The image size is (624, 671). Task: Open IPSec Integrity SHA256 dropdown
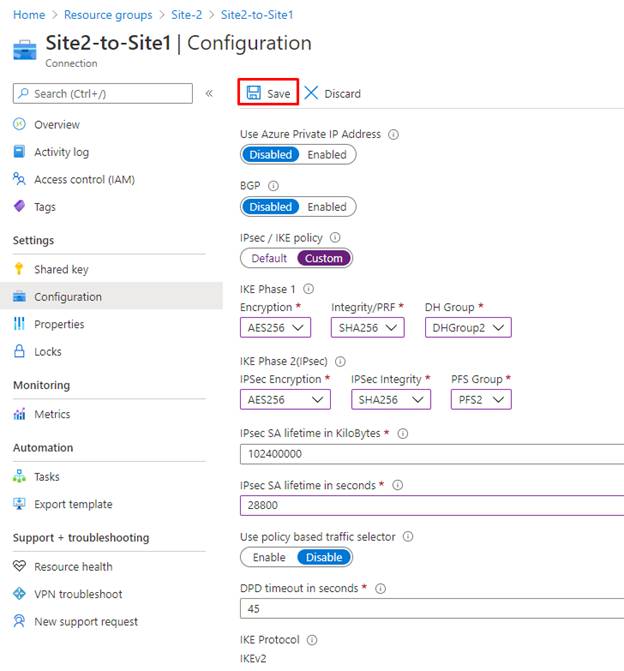click(391, 399)
